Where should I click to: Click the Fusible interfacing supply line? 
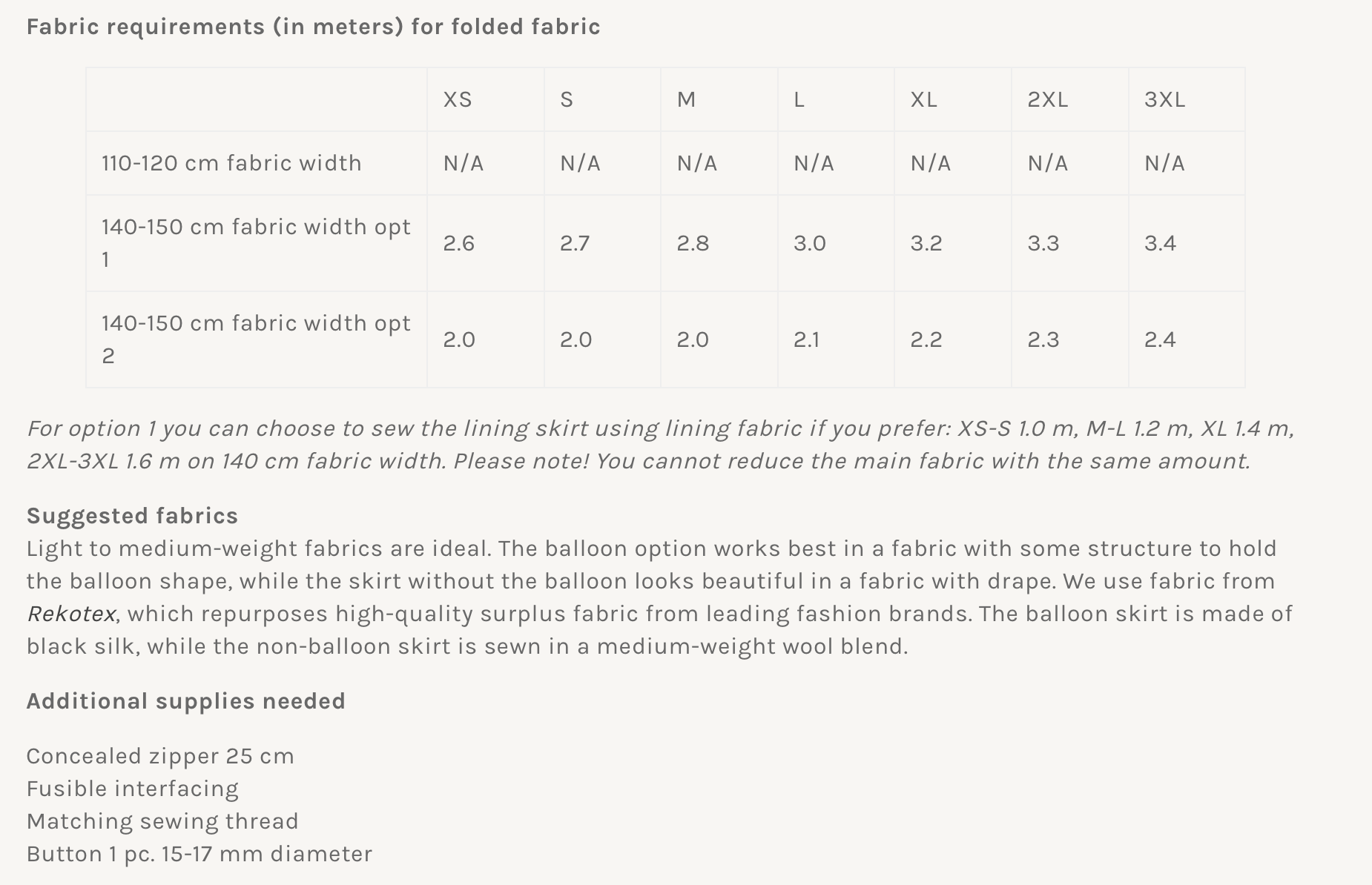[133, 789]
